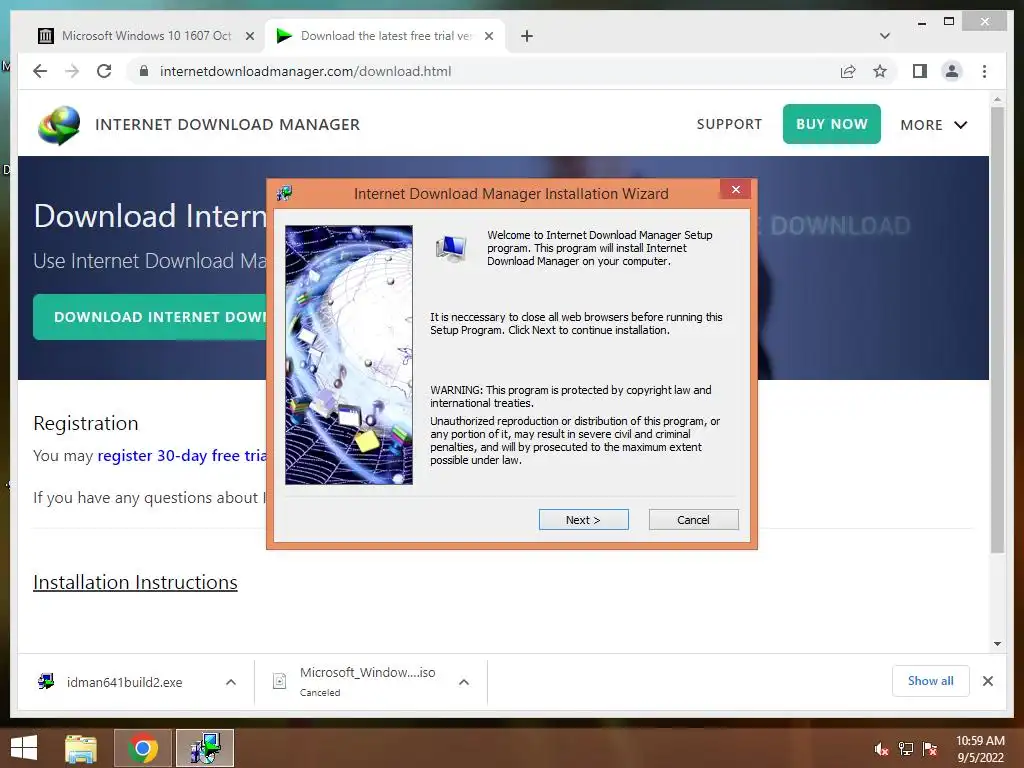Switch to Chrome in taskbar

point(143,748)
